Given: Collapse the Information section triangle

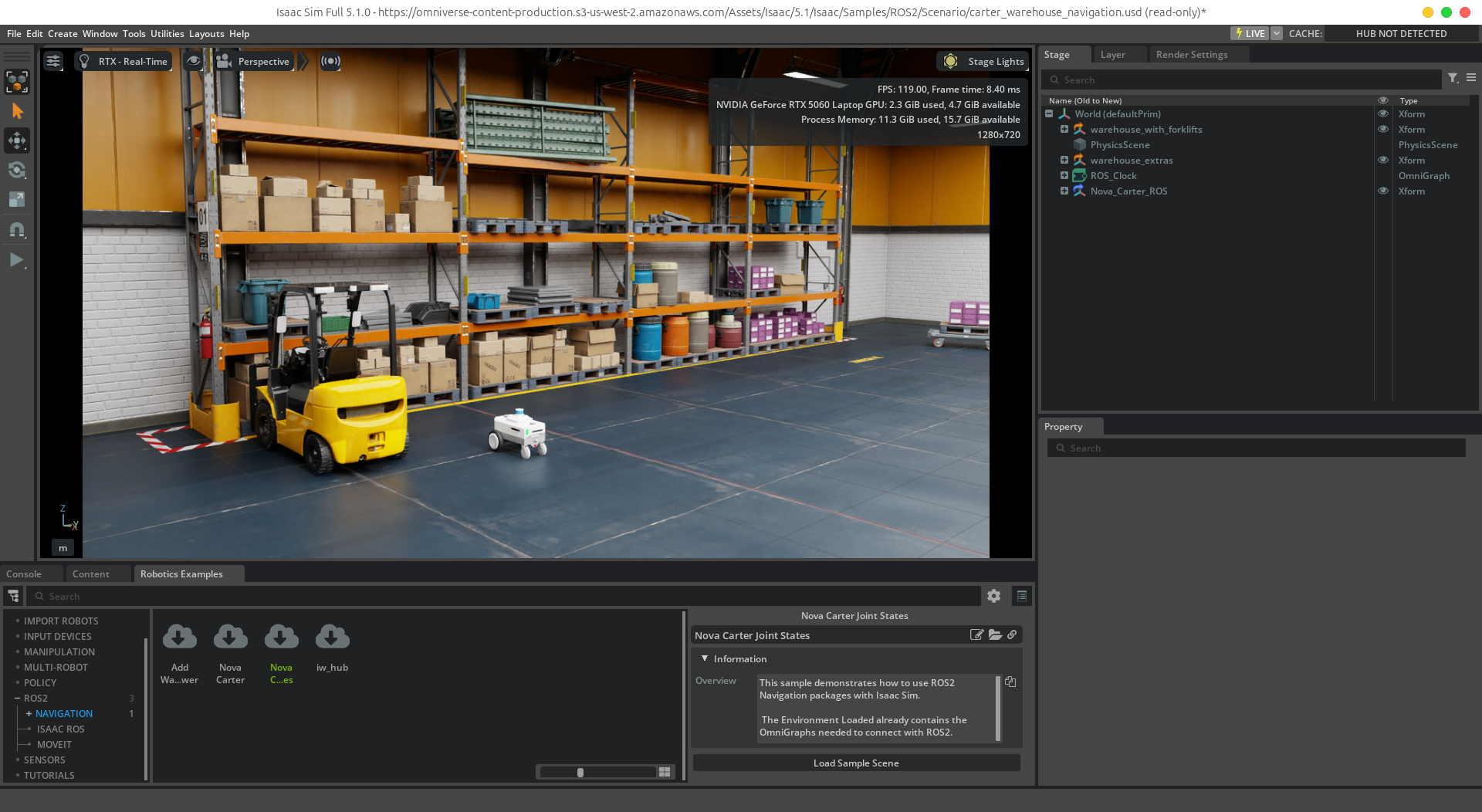Looking at the screenshot, I should [x=704, y=658].
